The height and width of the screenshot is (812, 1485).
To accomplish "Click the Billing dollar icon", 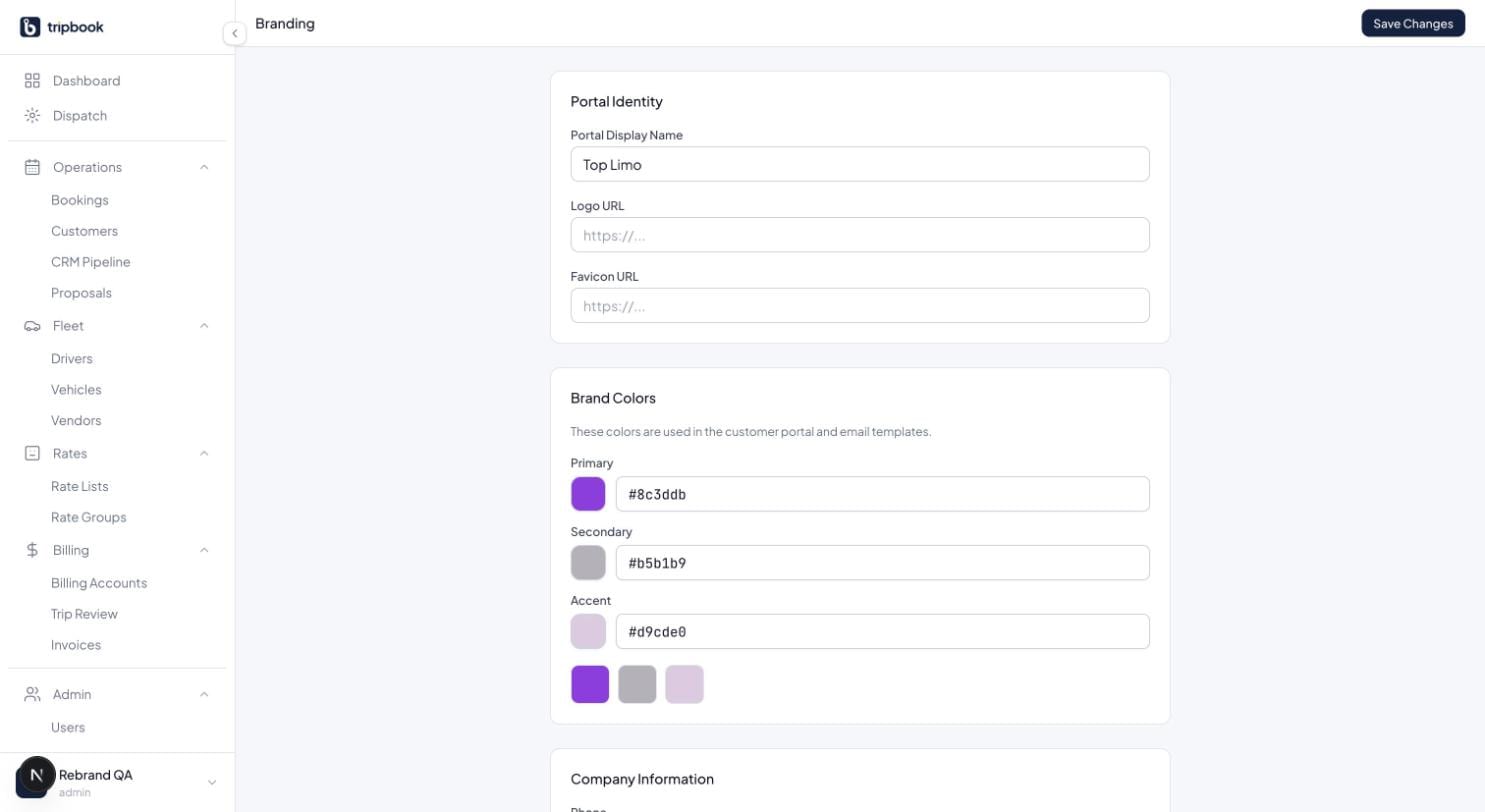I will [32, 550].
